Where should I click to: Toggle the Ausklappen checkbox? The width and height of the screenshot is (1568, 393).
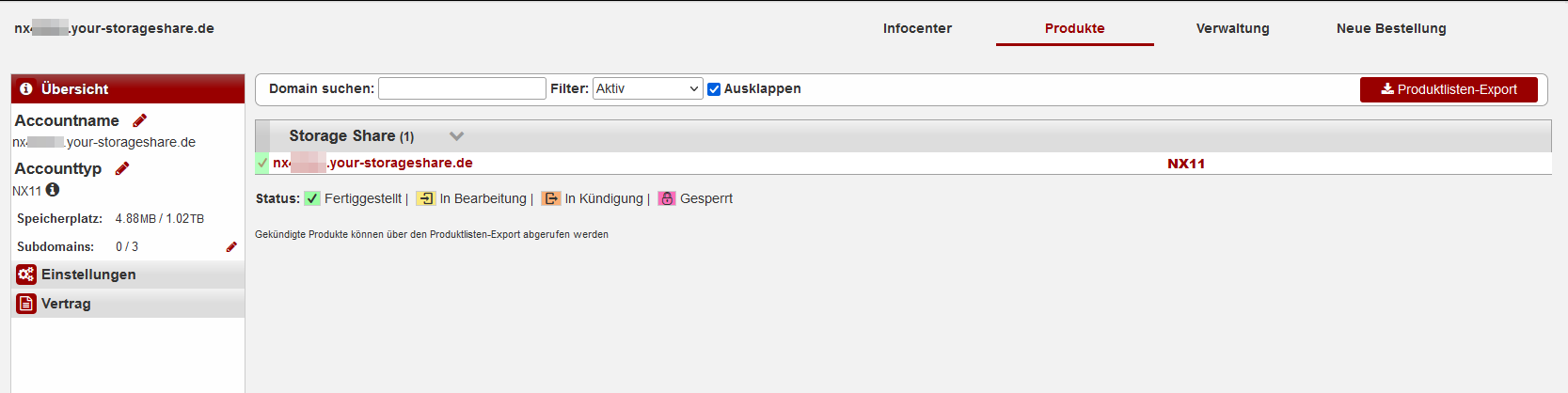(714, 89)
